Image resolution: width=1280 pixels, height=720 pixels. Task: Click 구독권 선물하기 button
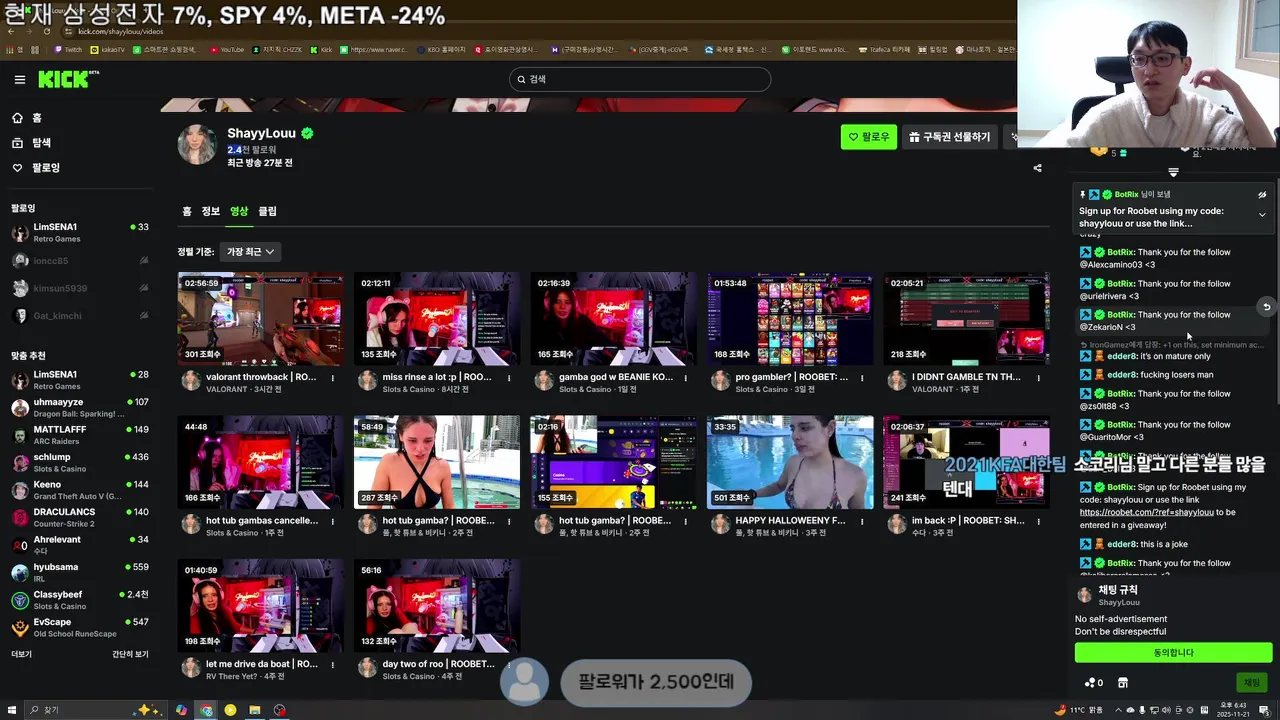click(950, 137)
